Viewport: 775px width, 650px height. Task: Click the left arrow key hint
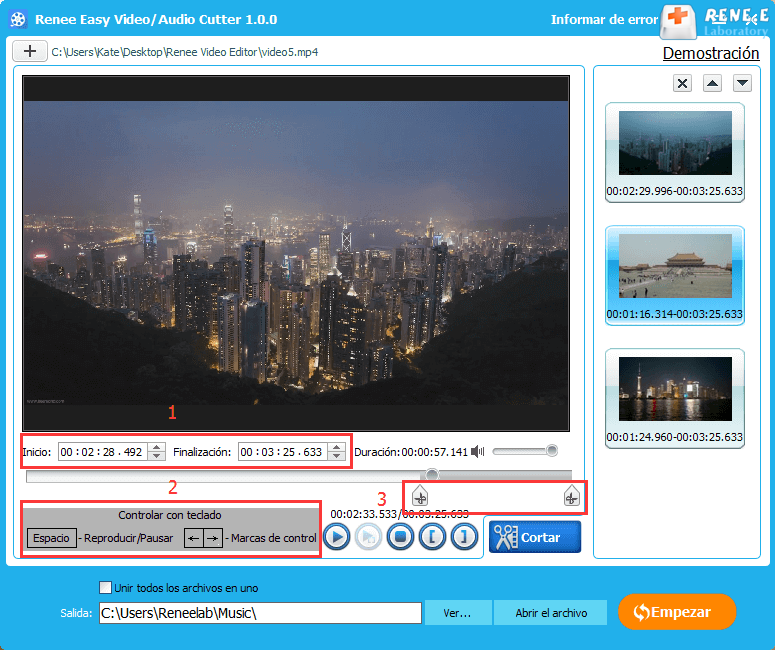[194, 538]
